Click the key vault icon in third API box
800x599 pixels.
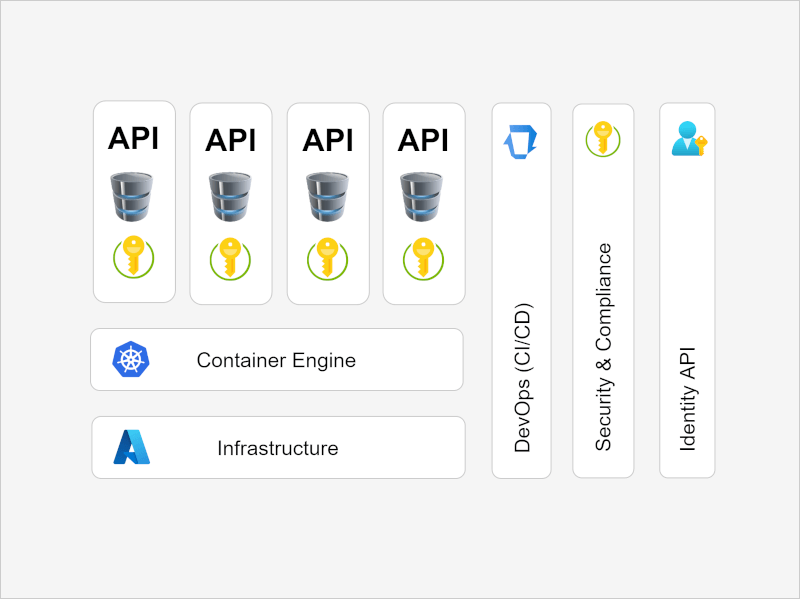click(x=327, y=258)
